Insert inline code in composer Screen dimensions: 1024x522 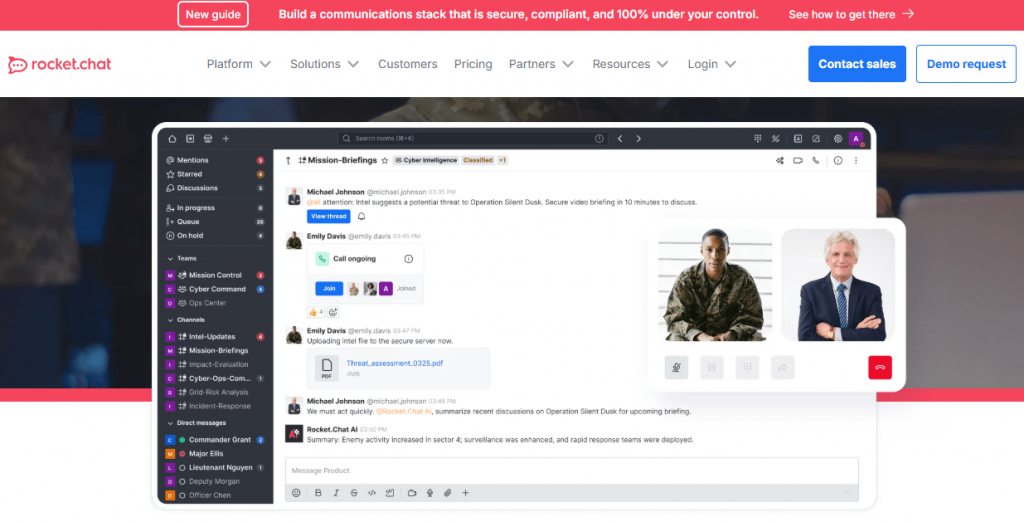(372, 493)
